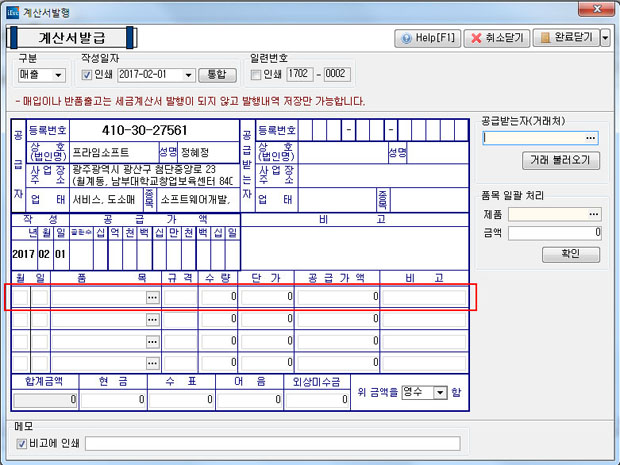Click the 완료닫기 complete button
Viewport: 620px width, 465px height.
[566, 38]
